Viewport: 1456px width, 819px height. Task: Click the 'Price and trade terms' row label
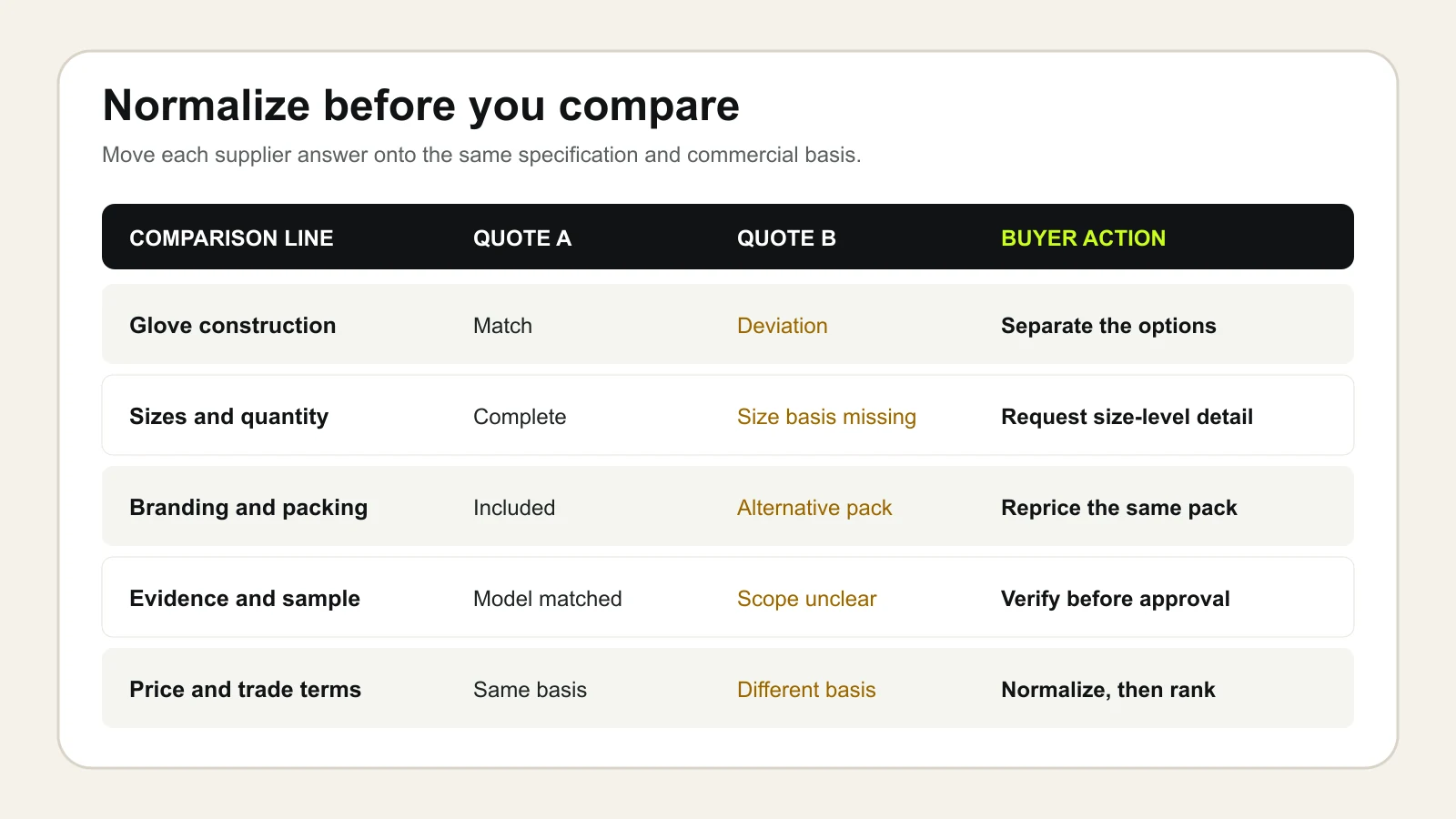tap(246, 690)
